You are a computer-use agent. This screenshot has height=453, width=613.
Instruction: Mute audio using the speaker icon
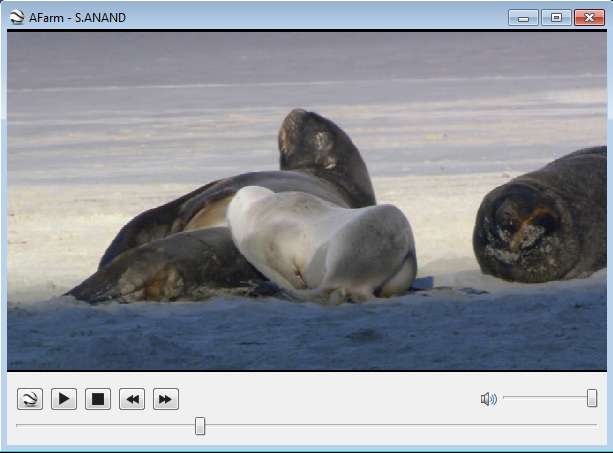[488, 399]
